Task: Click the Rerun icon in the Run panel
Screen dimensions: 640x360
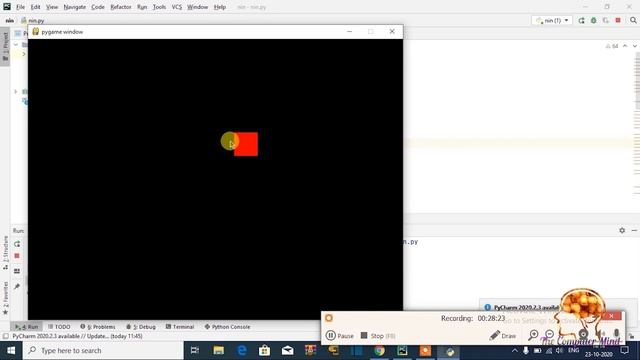Action: pos(17,244)
